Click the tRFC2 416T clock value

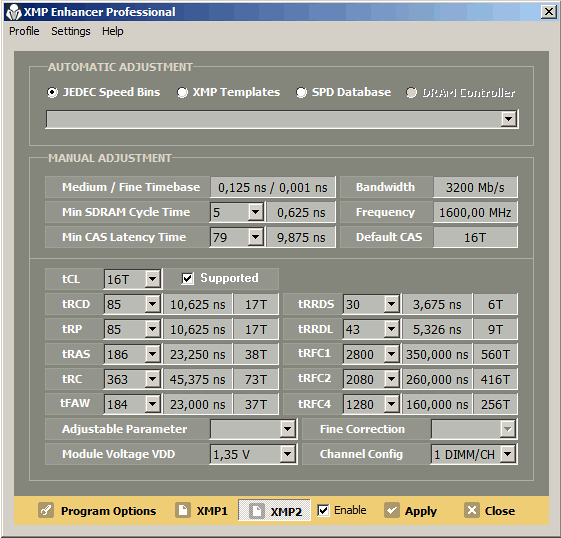point(495,379)
